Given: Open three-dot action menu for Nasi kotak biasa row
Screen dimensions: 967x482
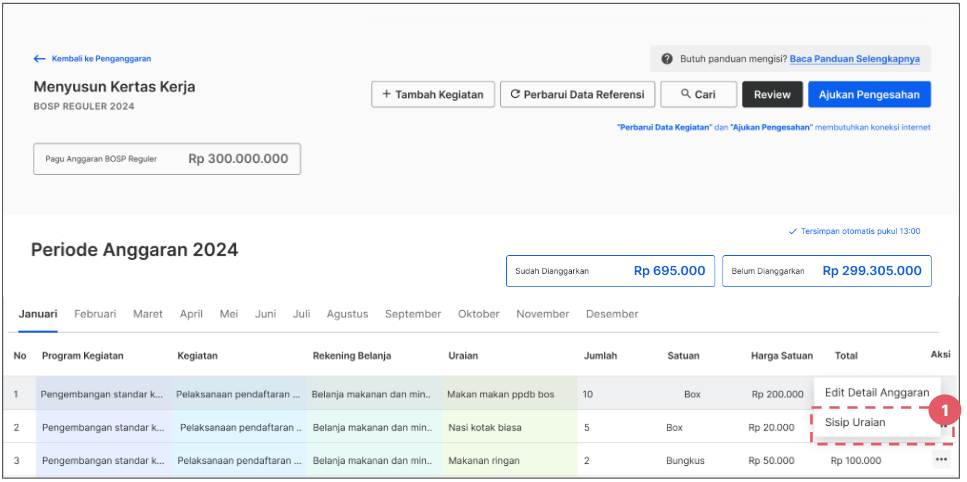Looking at the screenshot, I should [944, 425].
